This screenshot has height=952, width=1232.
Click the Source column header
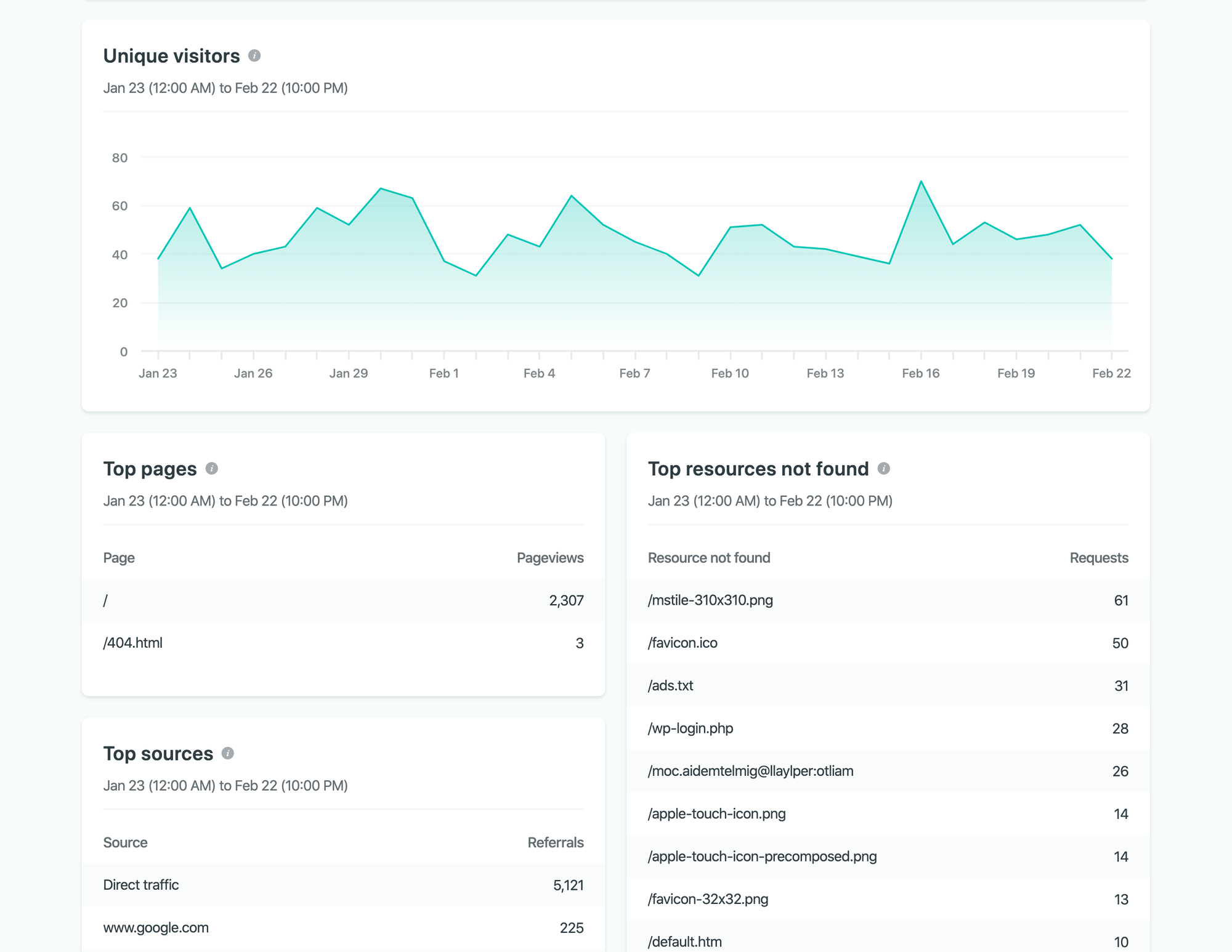tap(125, 842)
